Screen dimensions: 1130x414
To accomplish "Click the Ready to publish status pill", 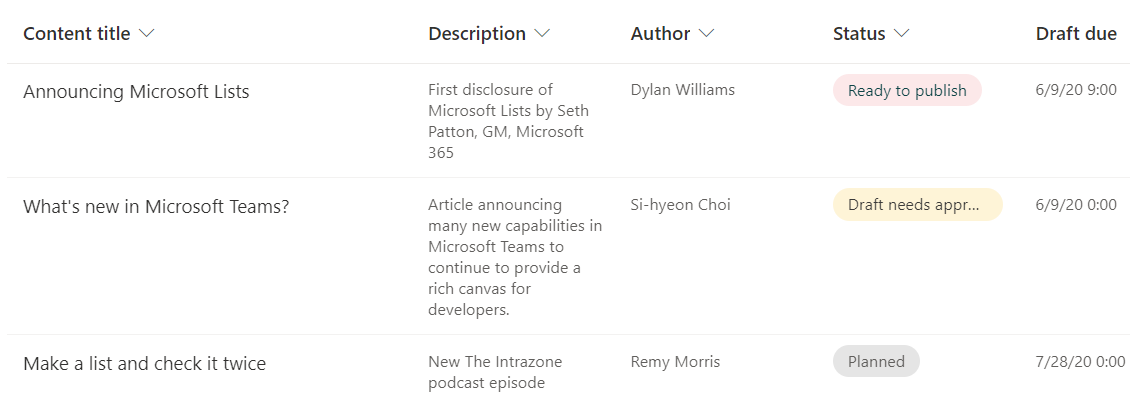I will coord(907,91).
